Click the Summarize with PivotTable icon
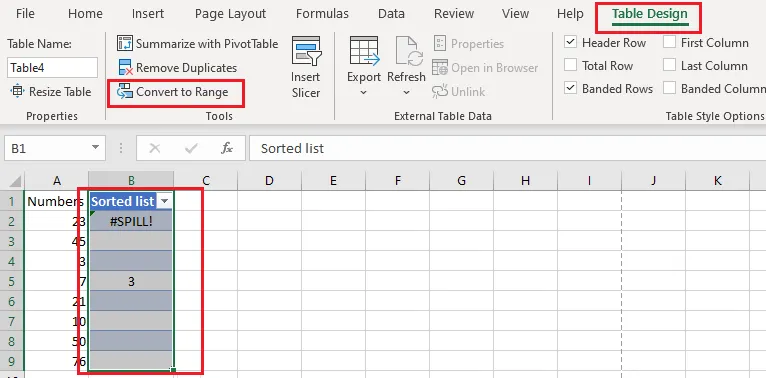Image resolution: width=766 pixels, height=378 pixels. coord(125,43)
